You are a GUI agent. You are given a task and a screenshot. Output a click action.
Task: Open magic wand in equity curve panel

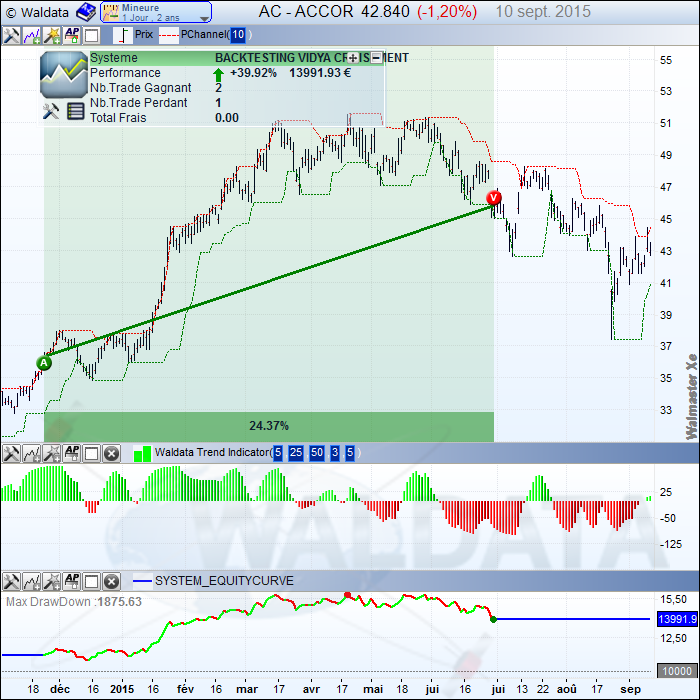[x=52, y=581]
